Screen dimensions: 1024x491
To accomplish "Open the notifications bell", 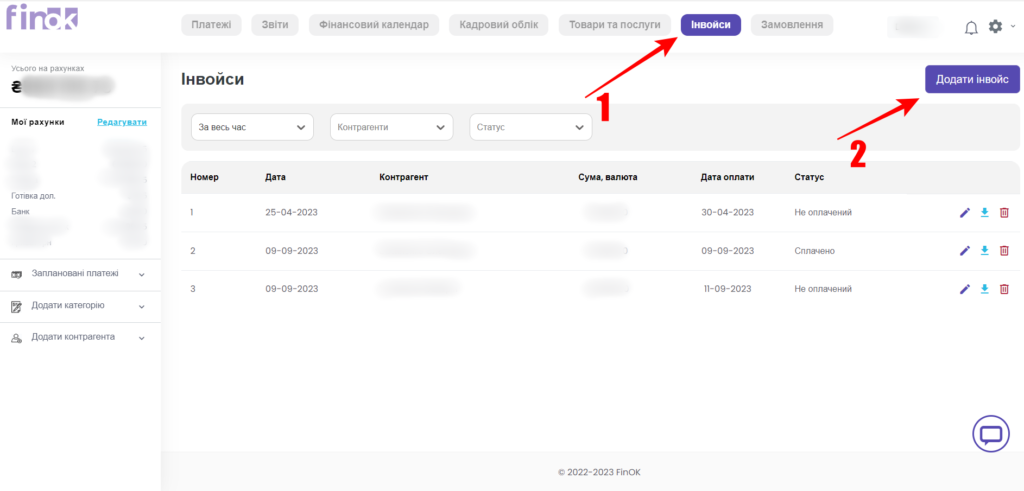I will pyautogui.click(x=971, y=27).
